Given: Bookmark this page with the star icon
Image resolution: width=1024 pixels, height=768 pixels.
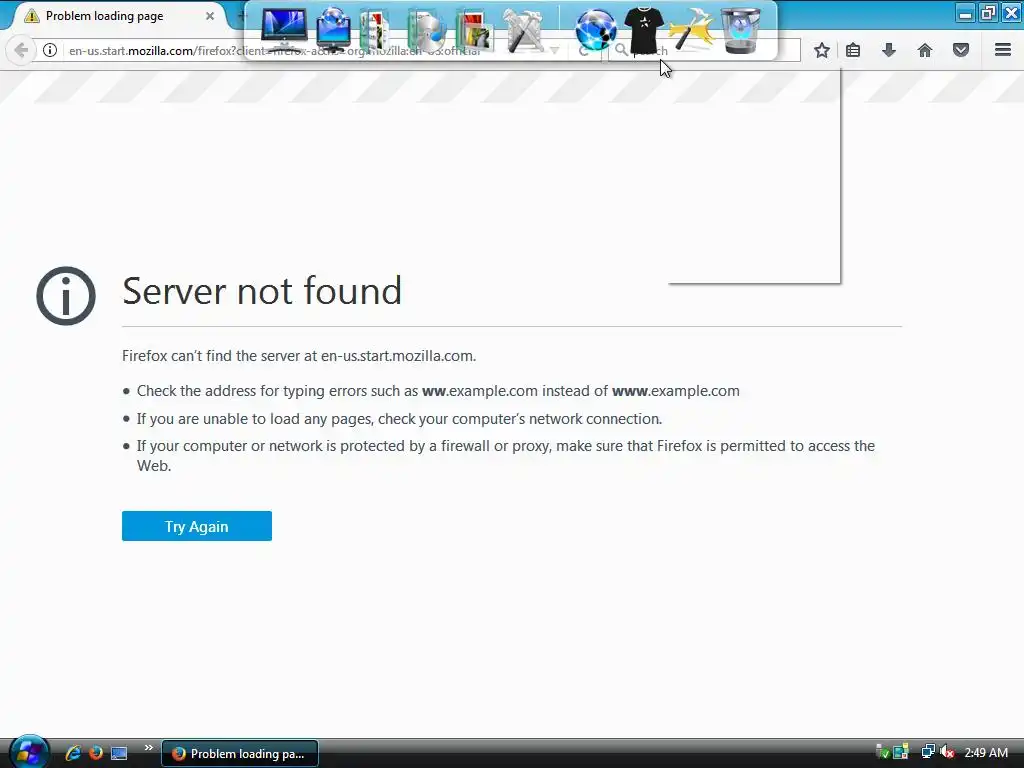Looking at the screenshot, I should pos(822,50).
